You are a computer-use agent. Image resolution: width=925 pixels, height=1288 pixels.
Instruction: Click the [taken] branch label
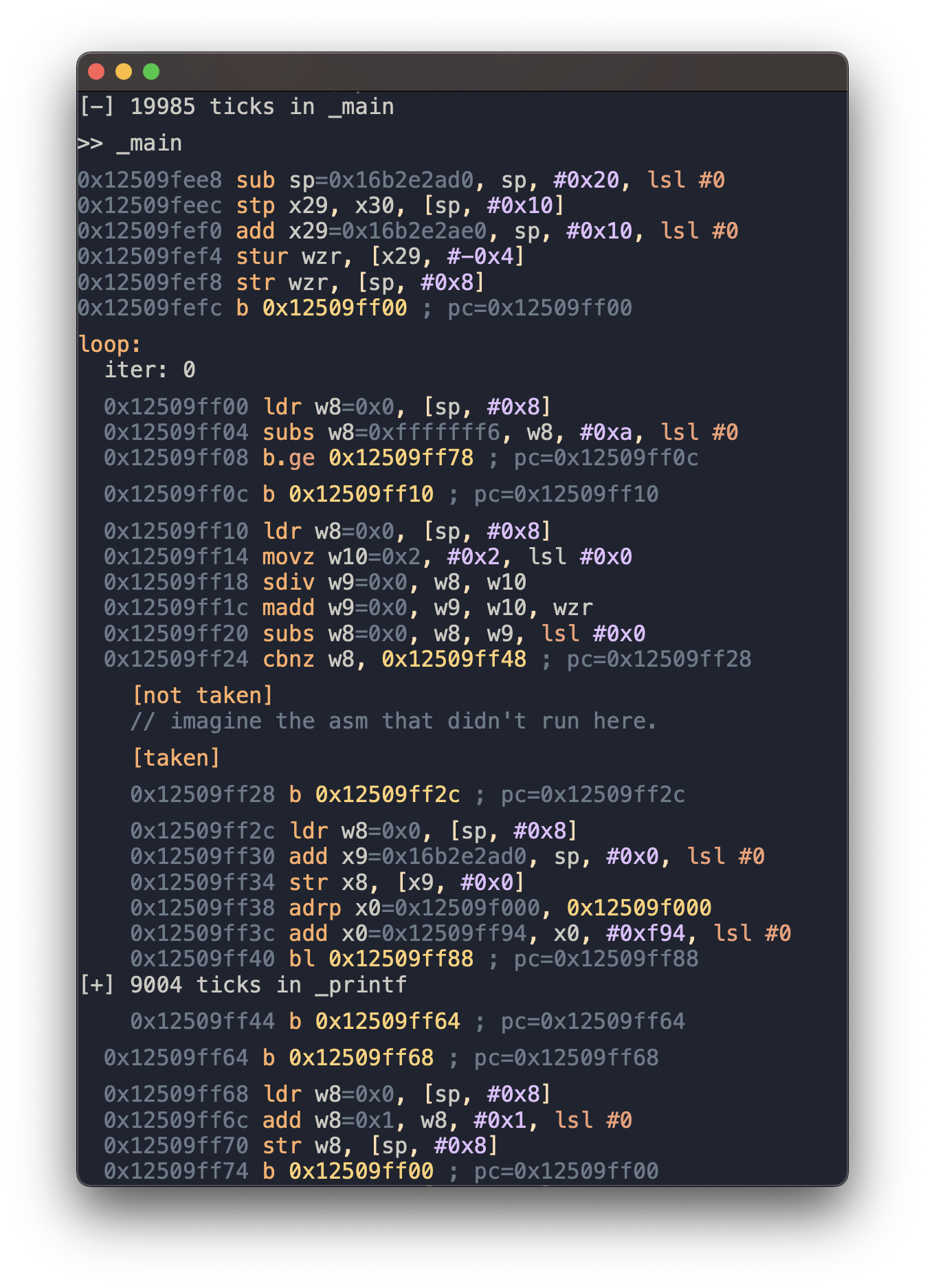pyautogui.click(x=176, y=758)
